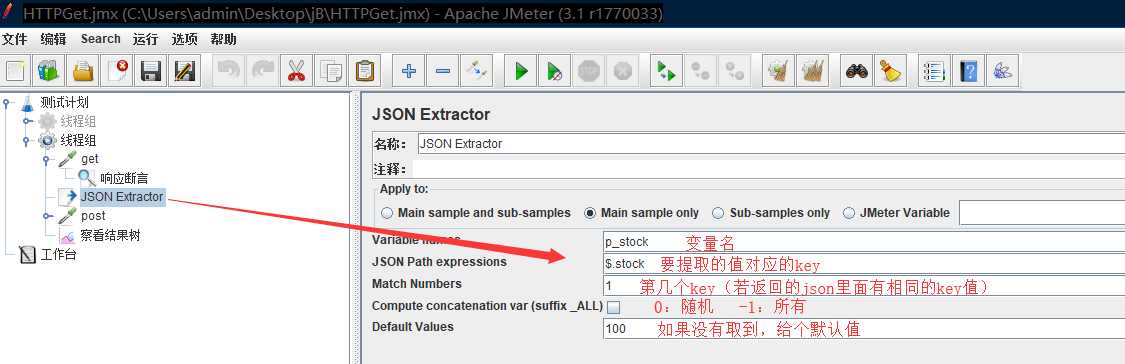Select Sub-samples only radio button
1125x364 pixels.
point(718,213)
